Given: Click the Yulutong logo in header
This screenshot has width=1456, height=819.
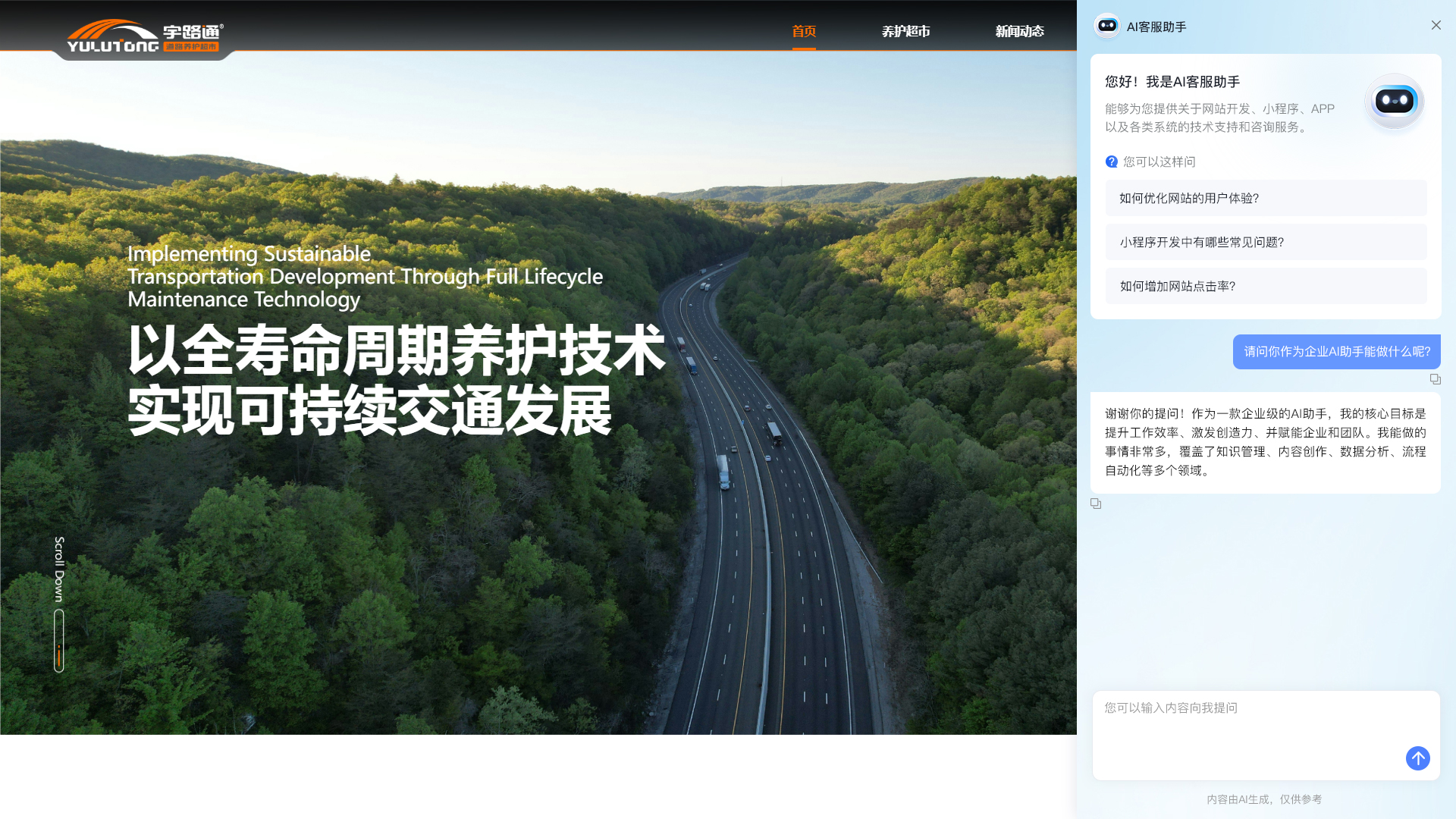Looking at the screenshot, I should click(144, 36).
